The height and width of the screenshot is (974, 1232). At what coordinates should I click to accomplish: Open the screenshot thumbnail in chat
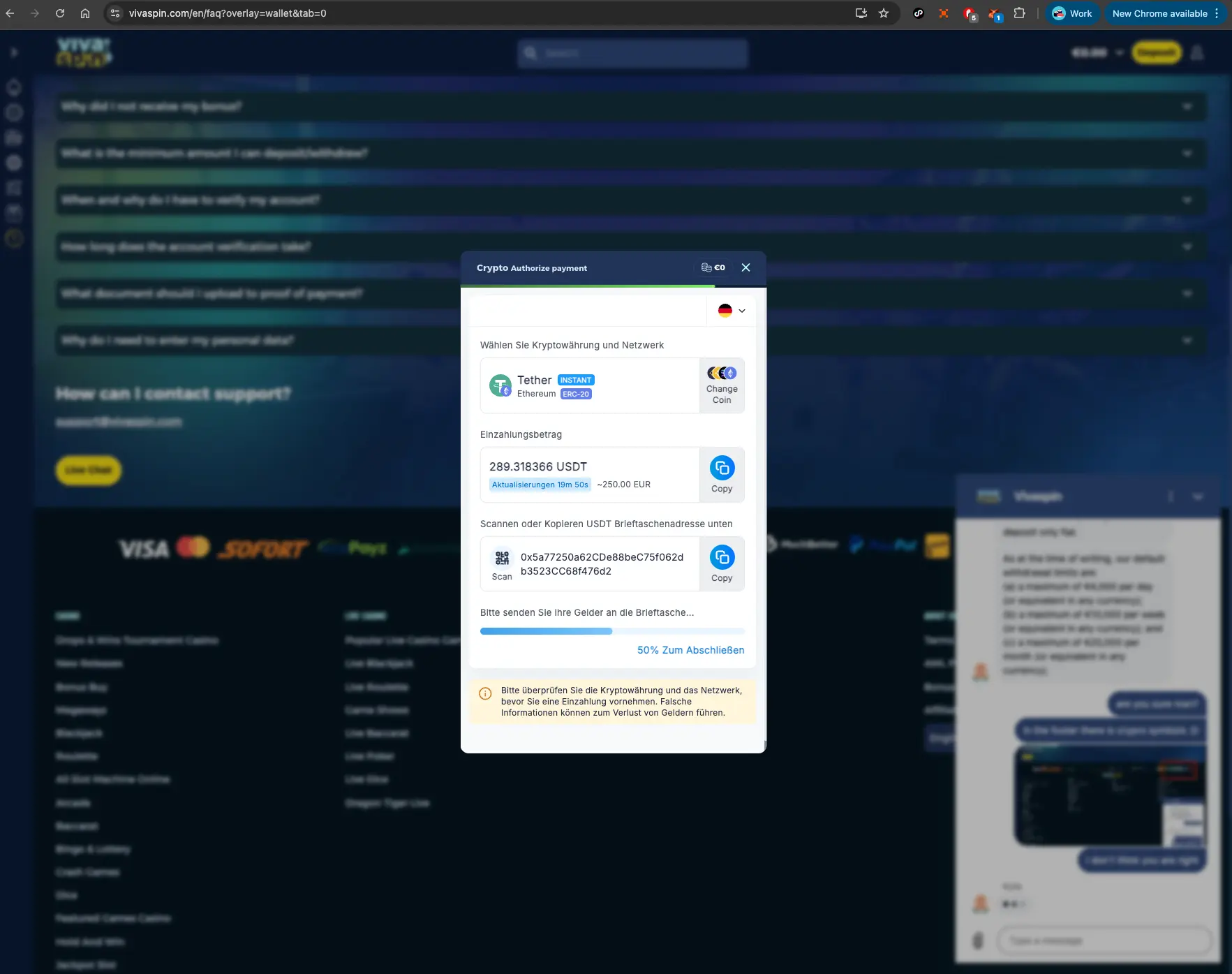tap(1110, 796)
